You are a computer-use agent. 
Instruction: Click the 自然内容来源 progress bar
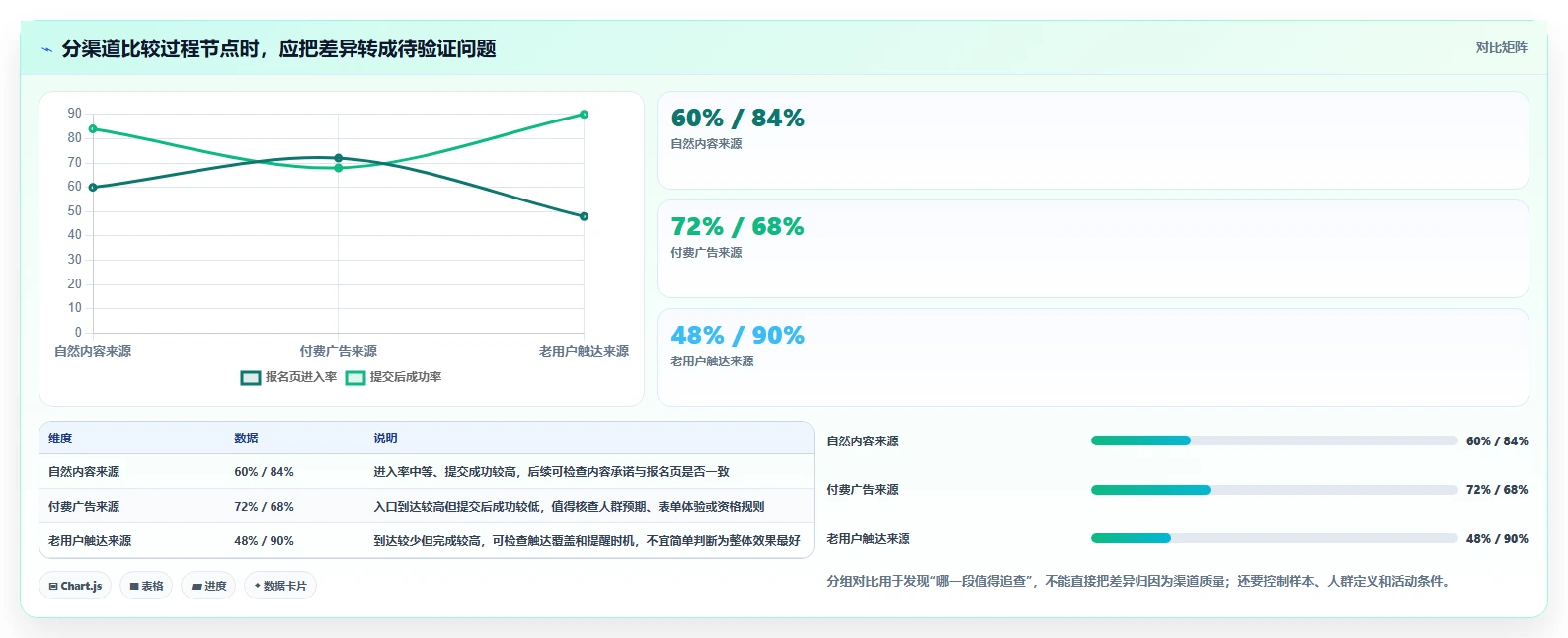click(1274, 440)
